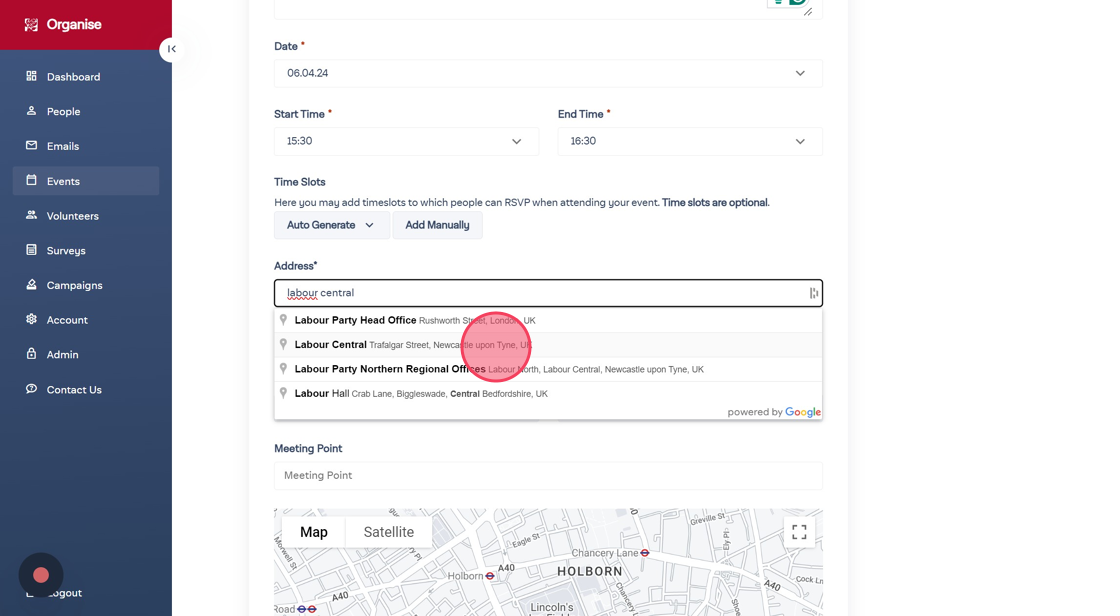Click the Dashboard grid icon
1120x616 pixels.
click(x=31, y=76)
